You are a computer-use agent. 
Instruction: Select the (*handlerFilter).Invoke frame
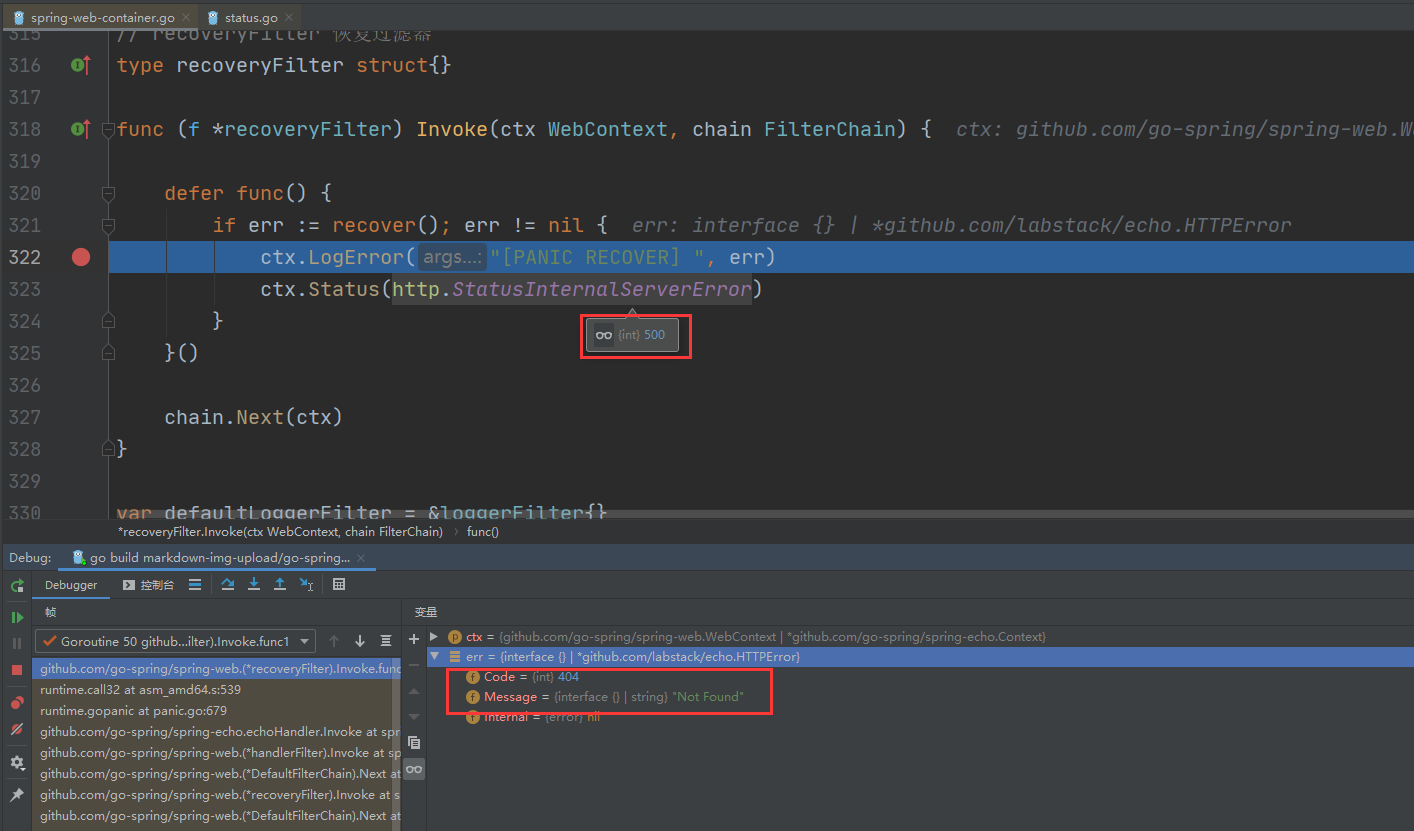pos(217,753)
